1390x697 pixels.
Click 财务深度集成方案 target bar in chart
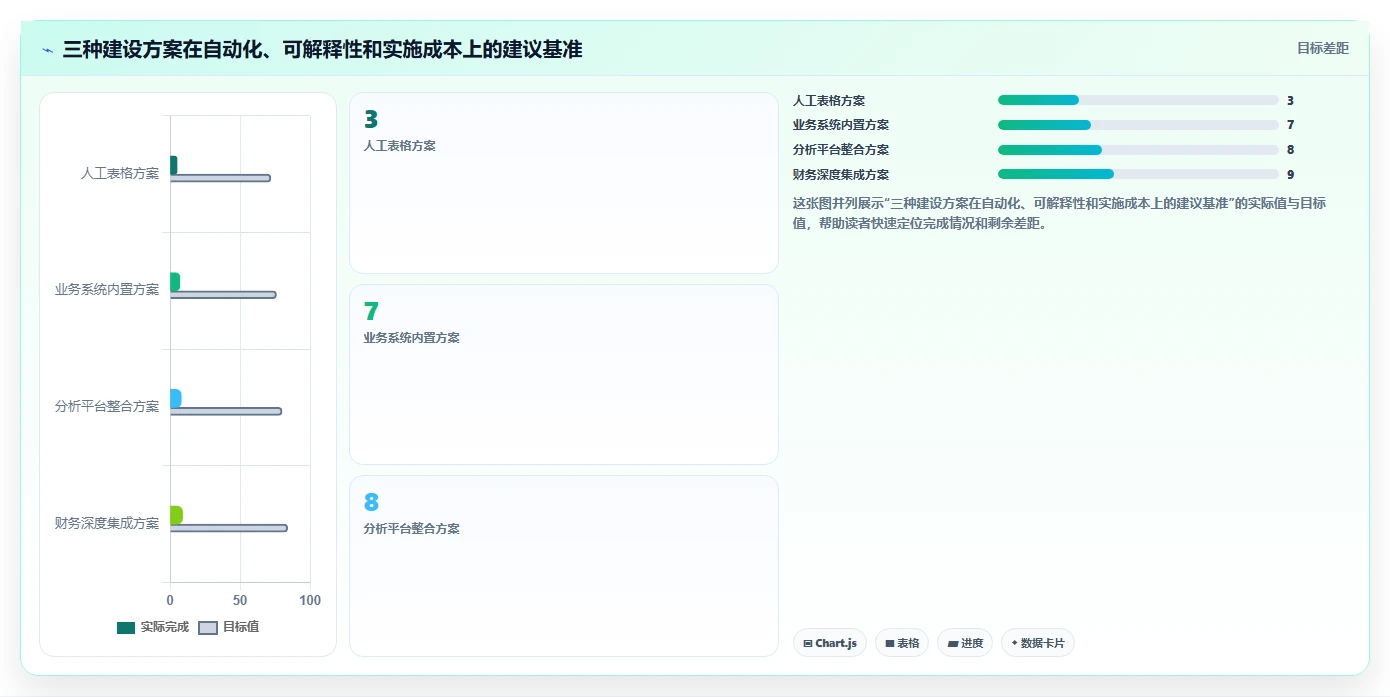(229, 528)
